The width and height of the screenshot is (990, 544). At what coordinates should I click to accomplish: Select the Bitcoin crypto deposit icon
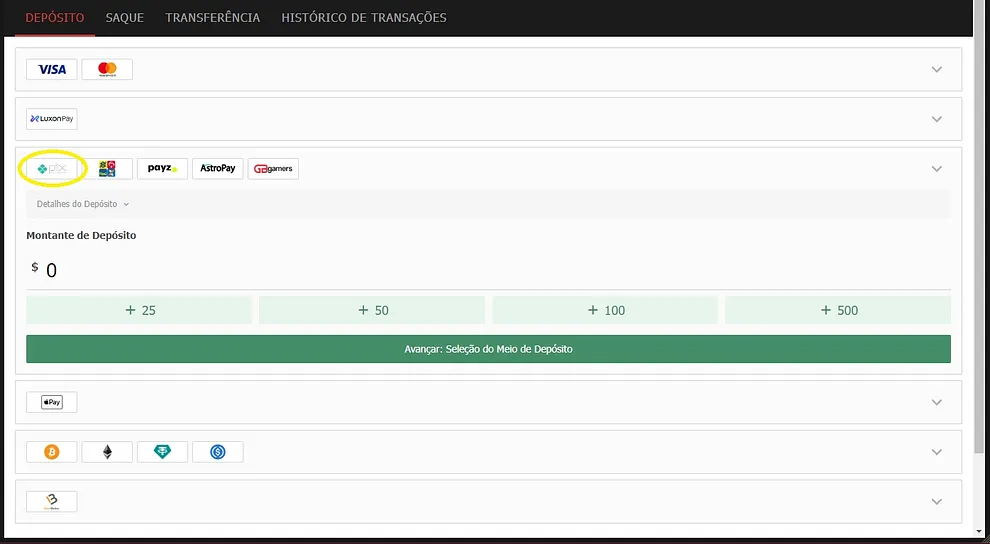pyautogui.click(x=52, y=452)
